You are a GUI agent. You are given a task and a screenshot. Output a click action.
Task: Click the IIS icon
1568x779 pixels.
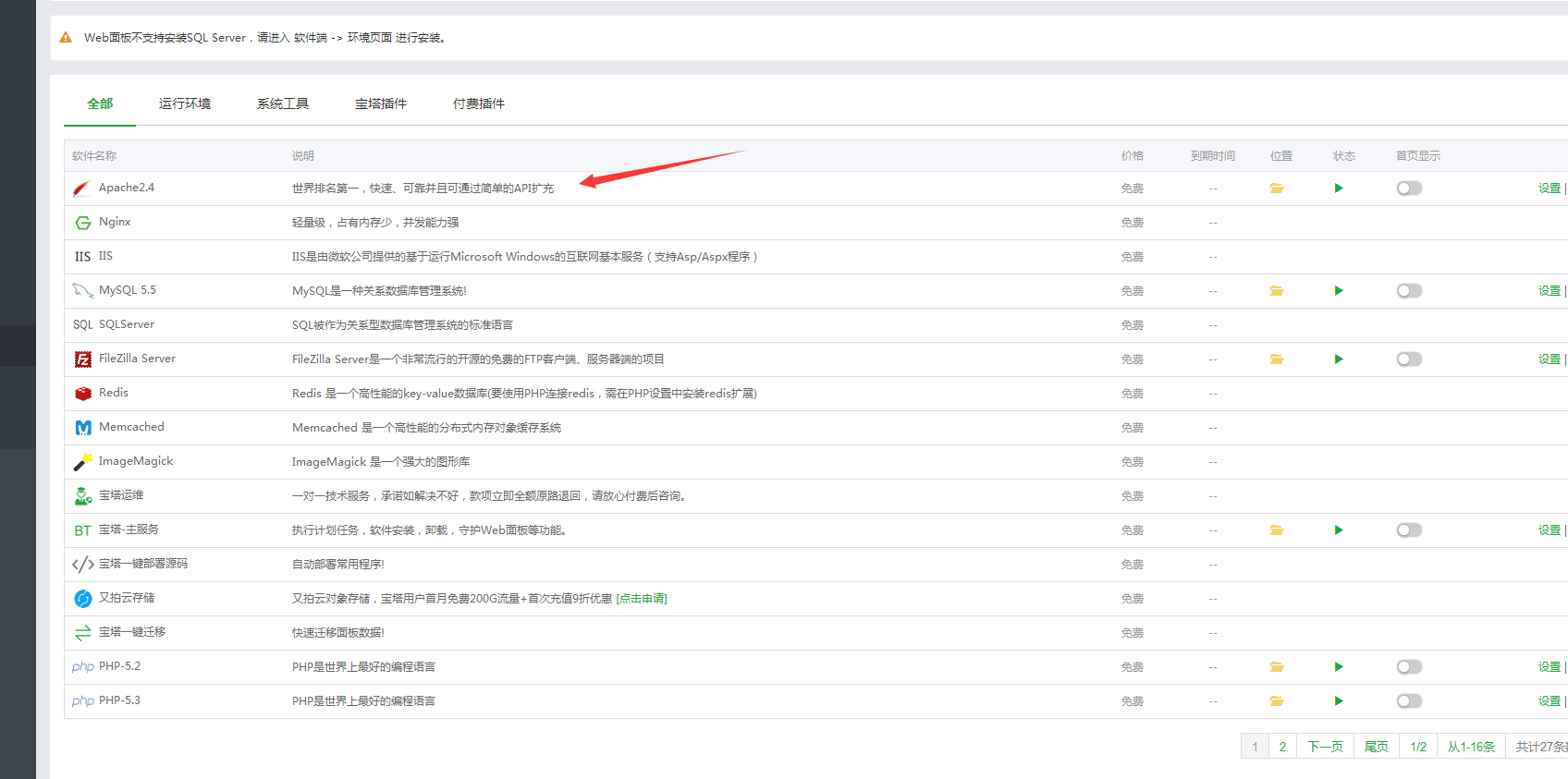(82, 257)
